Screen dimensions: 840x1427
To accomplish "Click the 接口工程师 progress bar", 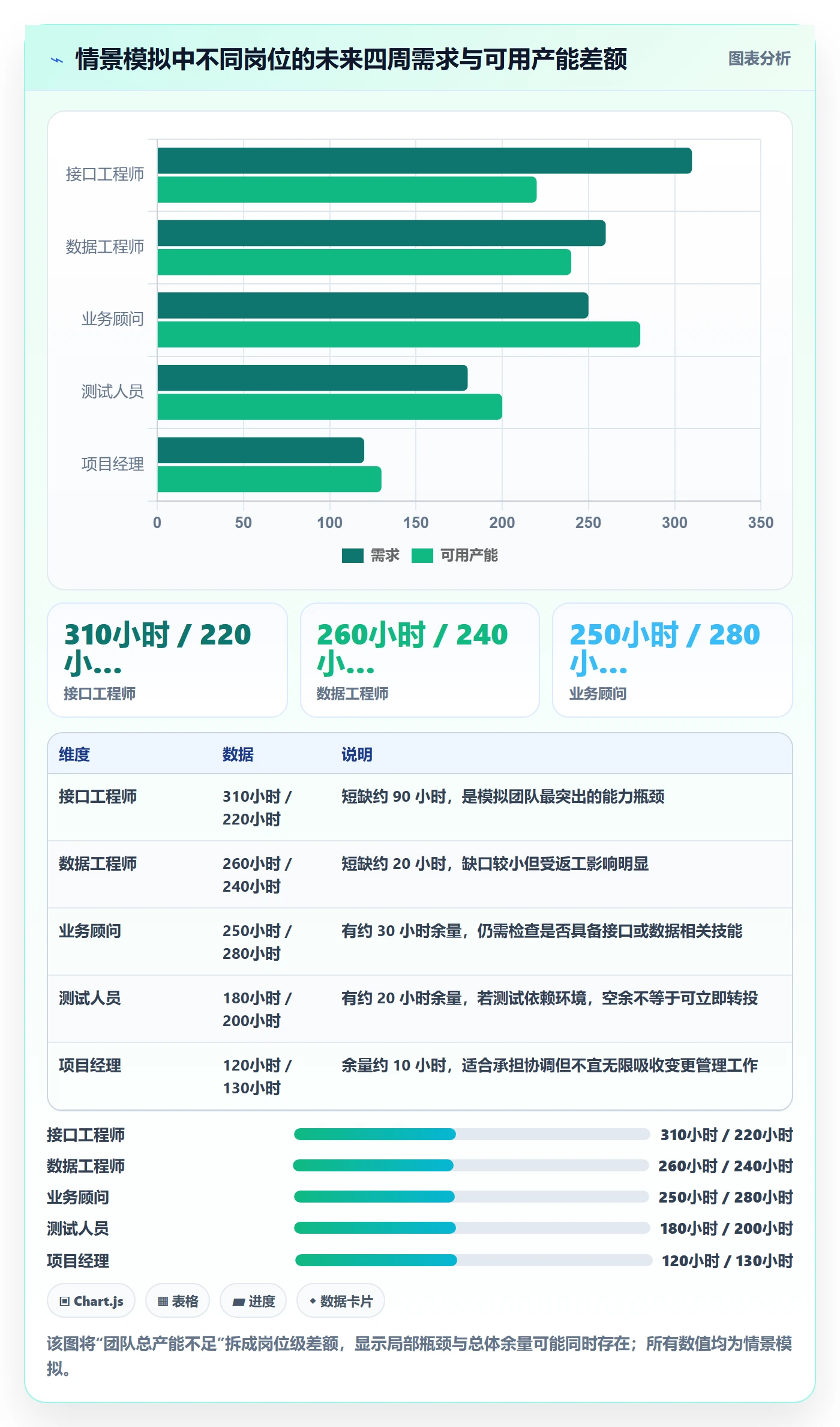I will 472,1134.
